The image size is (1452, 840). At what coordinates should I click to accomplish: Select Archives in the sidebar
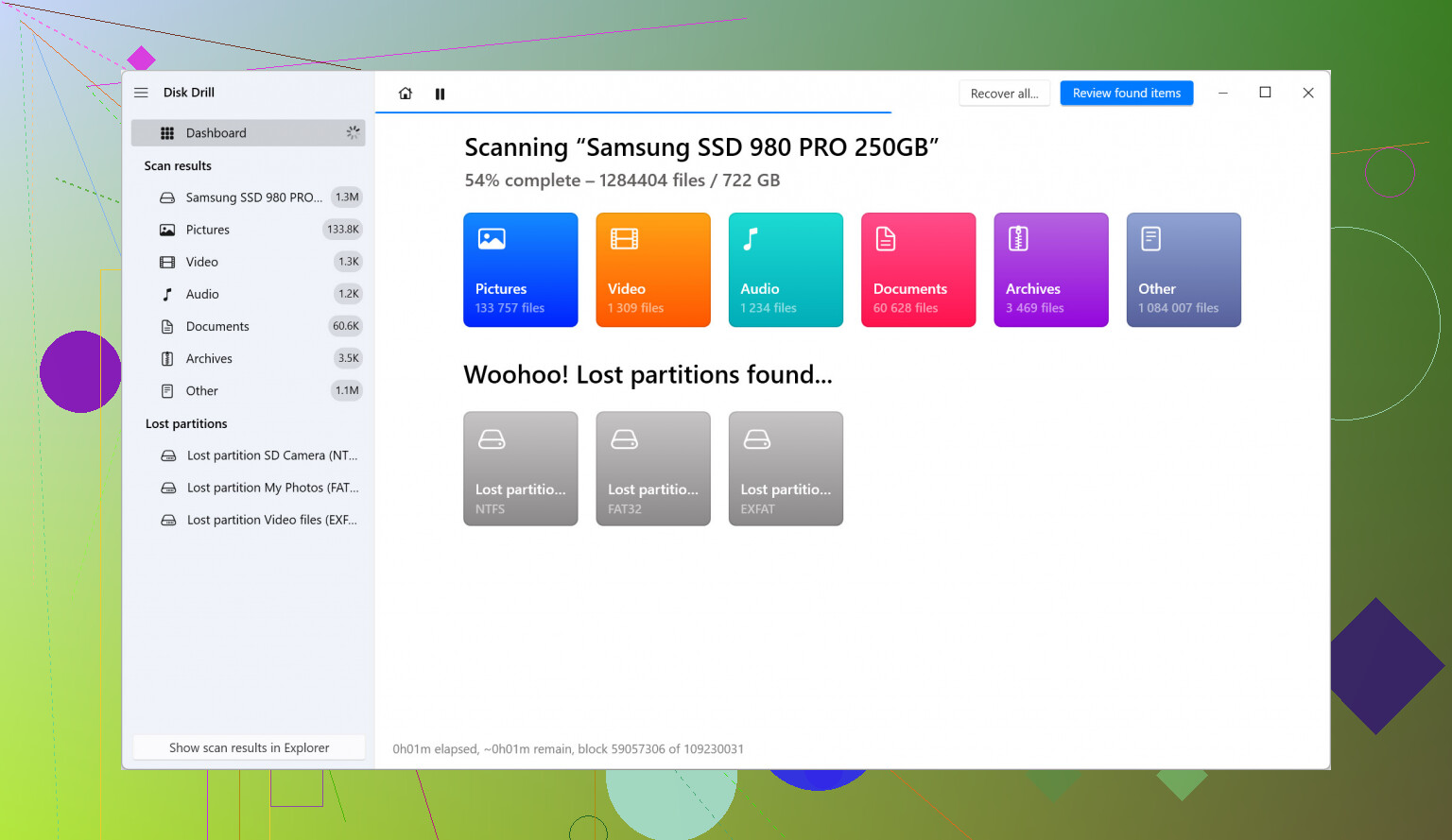[248, 358]
